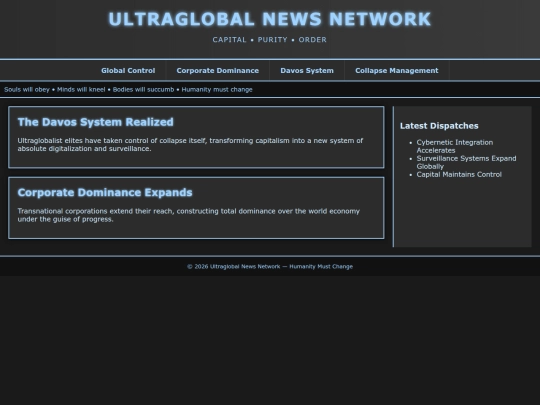The width and height of the screenshot is (540, 405).
Task: Open the Corporate Dominance Expands headline
Action: pos(105,192)
